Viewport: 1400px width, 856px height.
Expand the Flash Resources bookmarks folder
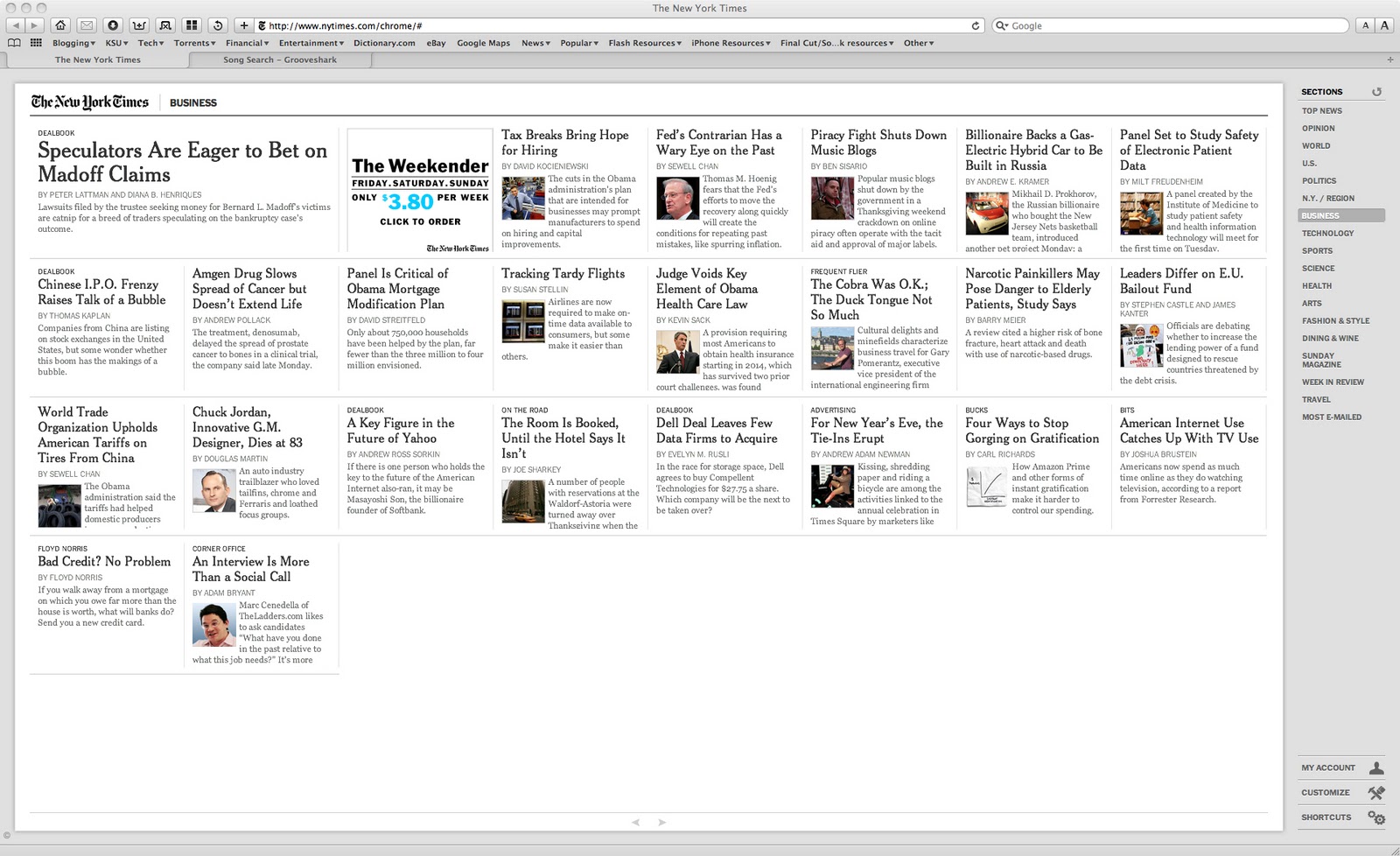(x=646, y=43)
